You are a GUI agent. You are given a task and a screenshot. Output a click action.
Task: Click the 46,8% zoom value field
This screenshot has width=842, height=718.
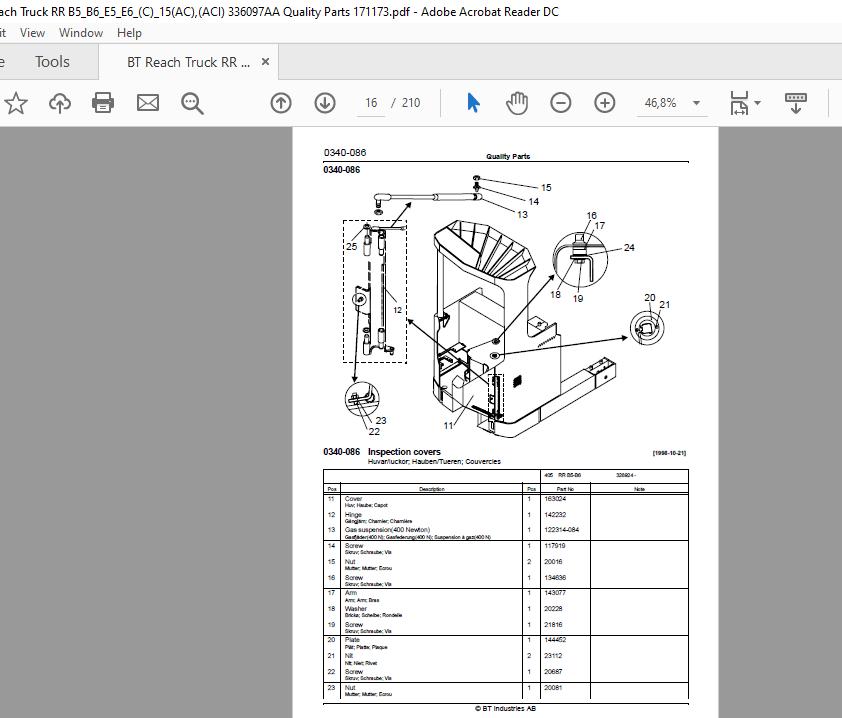[x=660, y=103]
